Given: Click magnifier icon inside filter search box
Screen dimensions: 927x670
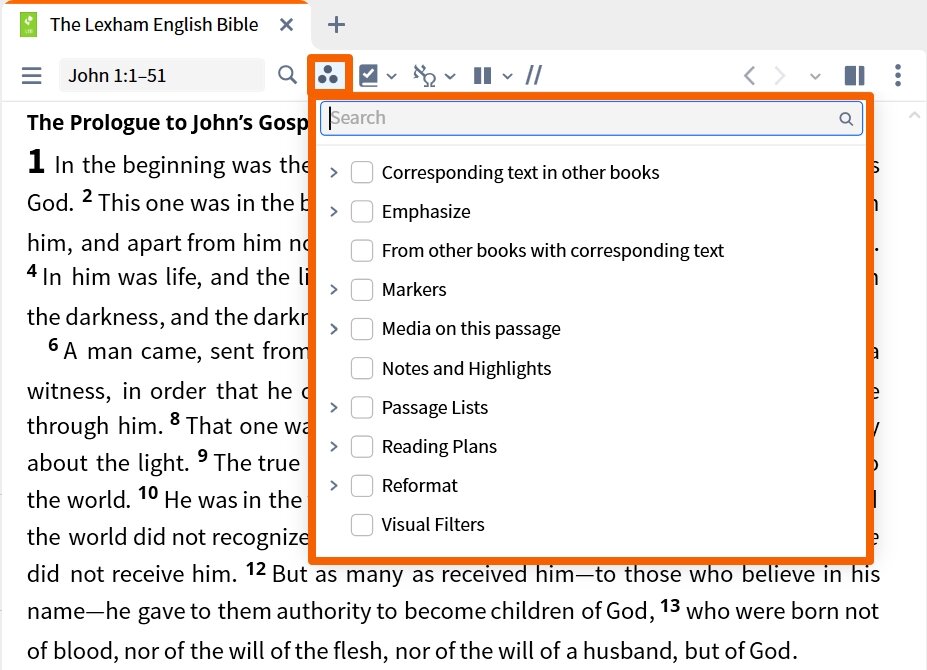Looking at the screenshot, I should click(846, 119).
